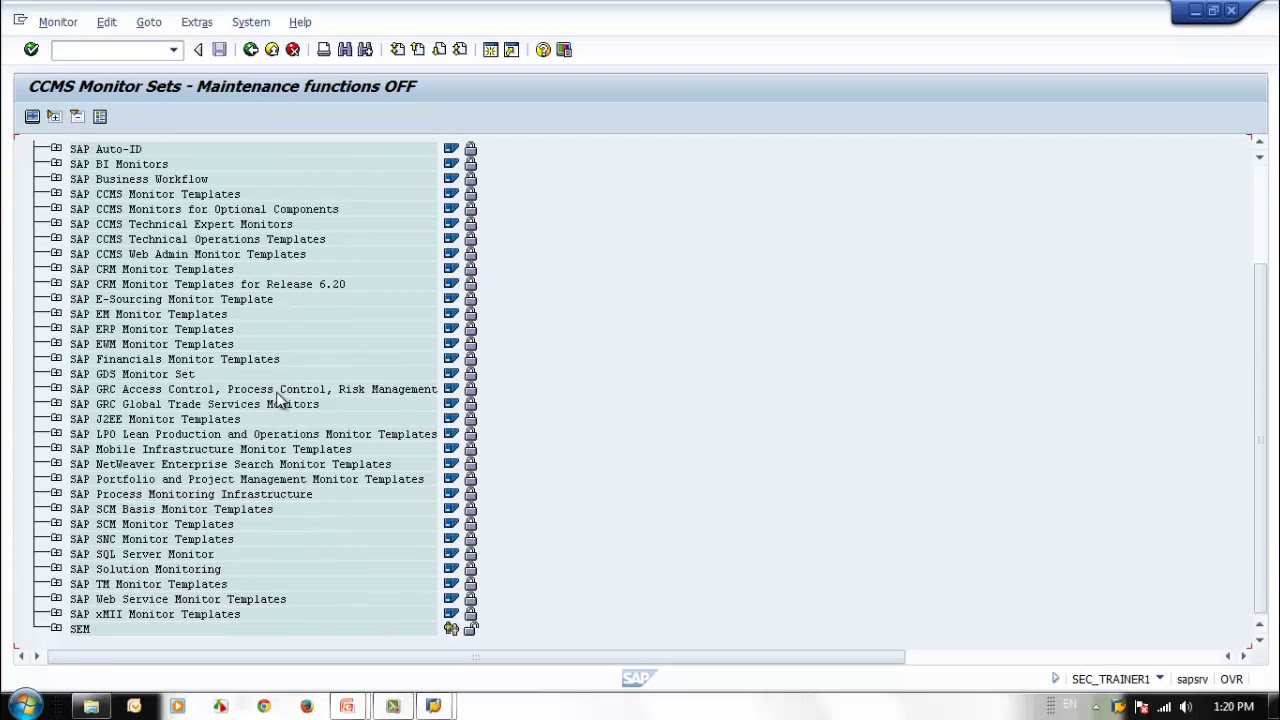Go back with the green Back arrow icon
Screen dimensions: 1280x720
click(251, 50)
